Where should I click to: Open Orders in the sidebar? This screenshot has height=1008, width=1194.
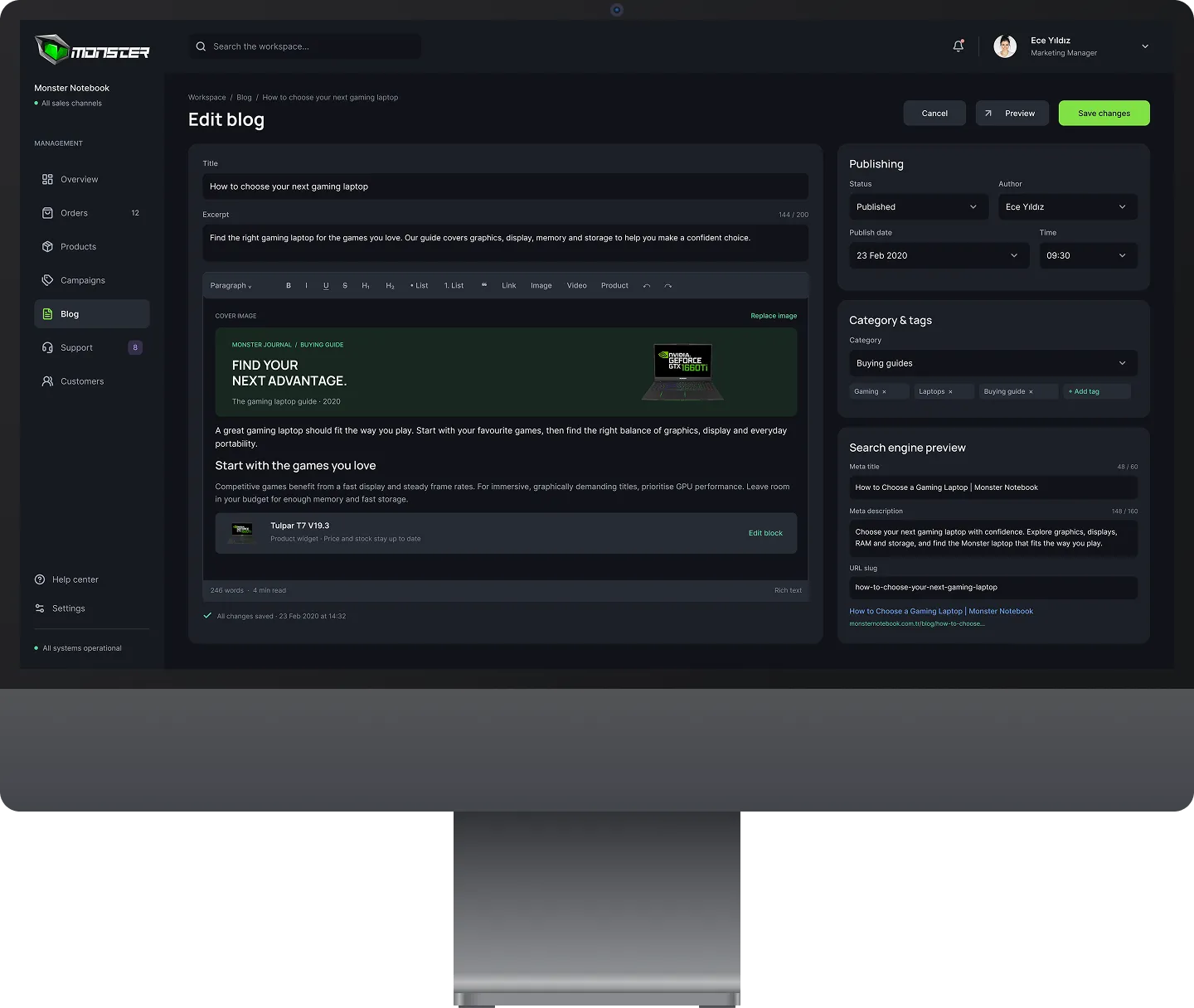point(92,213)
